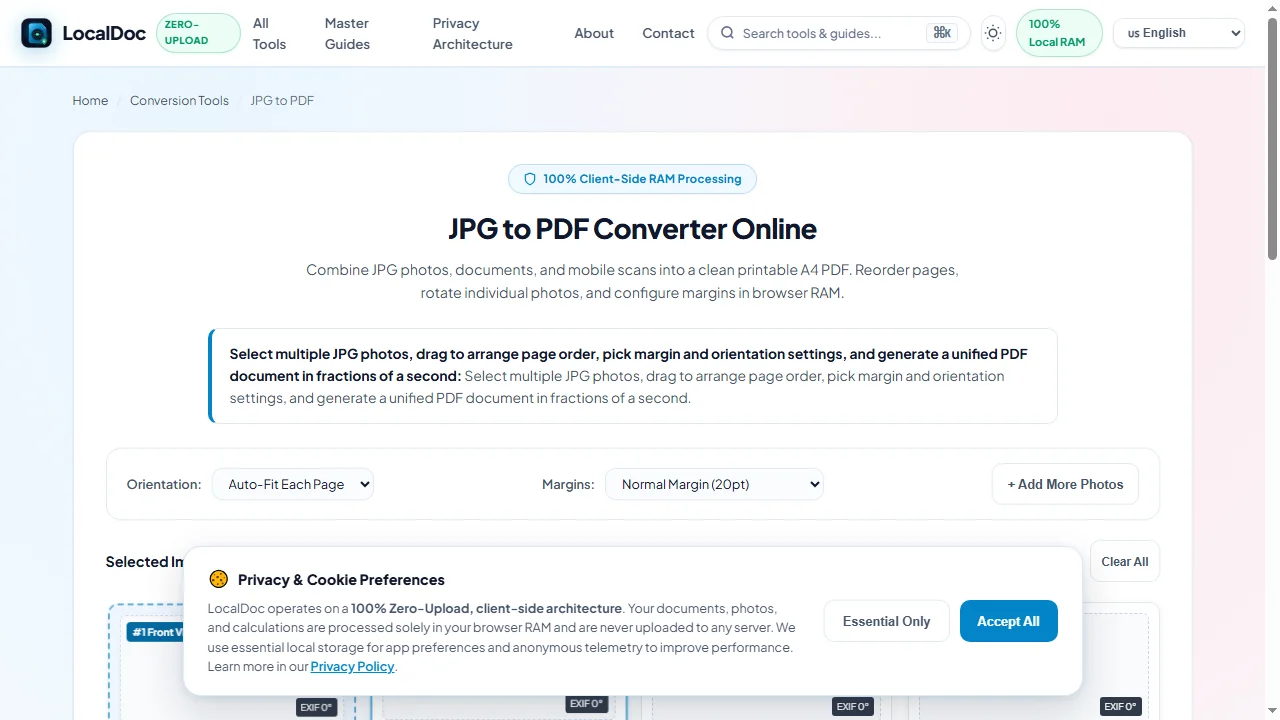Screen dimensions: 1280x720
Task: Click the ⌘K shortcut badge
Action: (942, 33)
